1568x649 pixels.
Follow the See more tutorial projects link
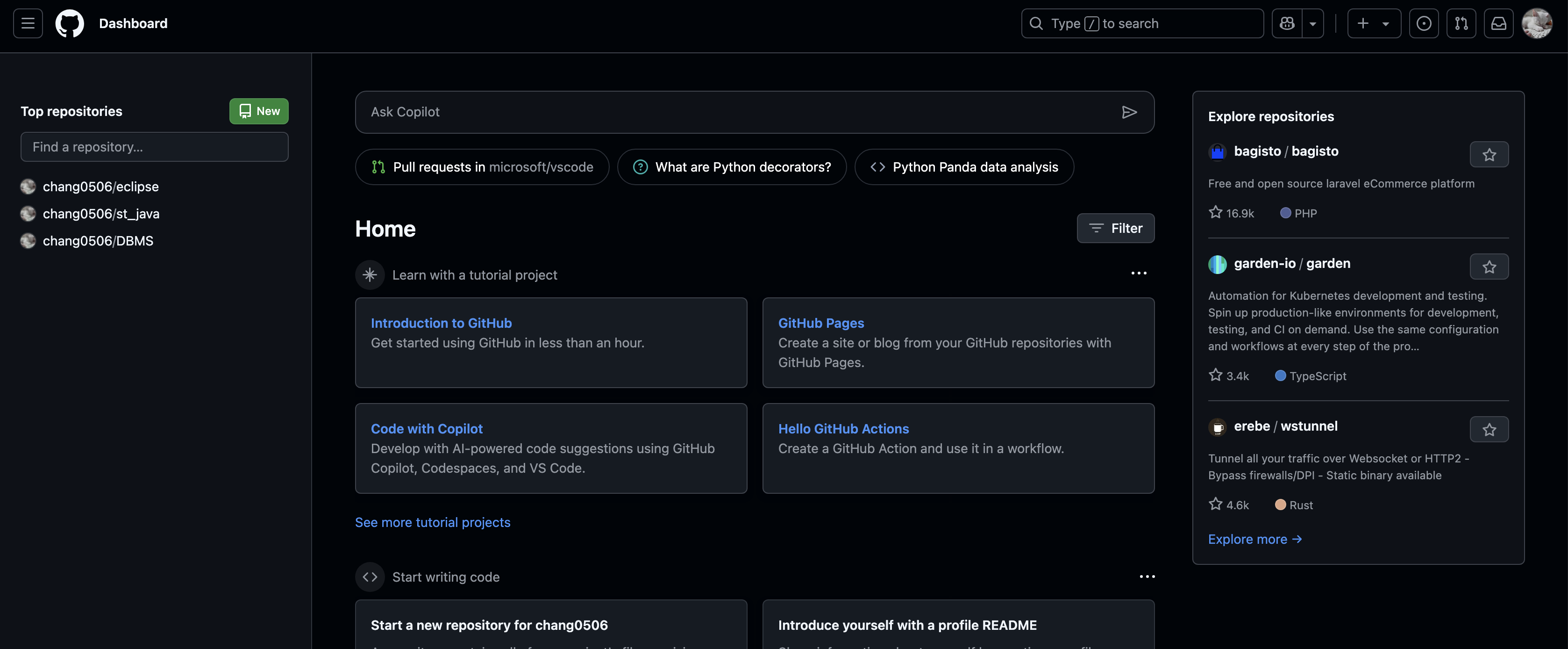pos(432,522)
